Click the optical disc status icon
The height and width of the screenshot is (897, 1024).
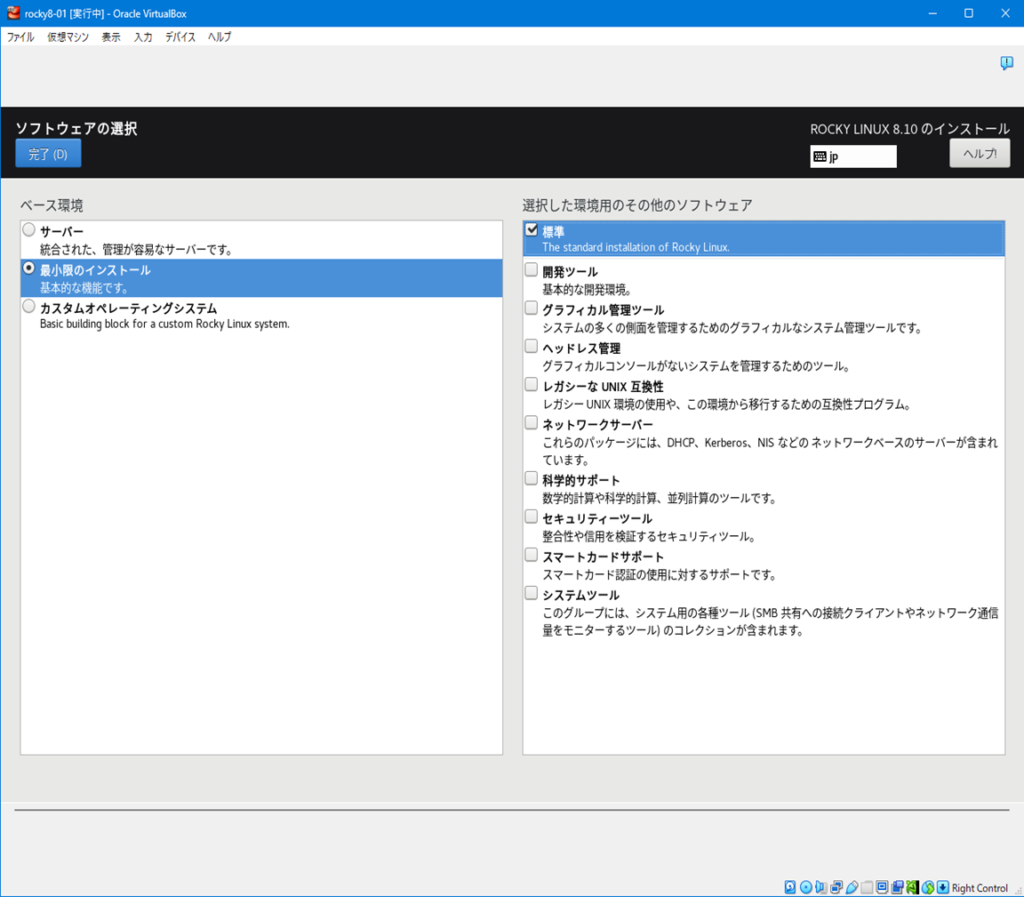click(x=806, y=887)
